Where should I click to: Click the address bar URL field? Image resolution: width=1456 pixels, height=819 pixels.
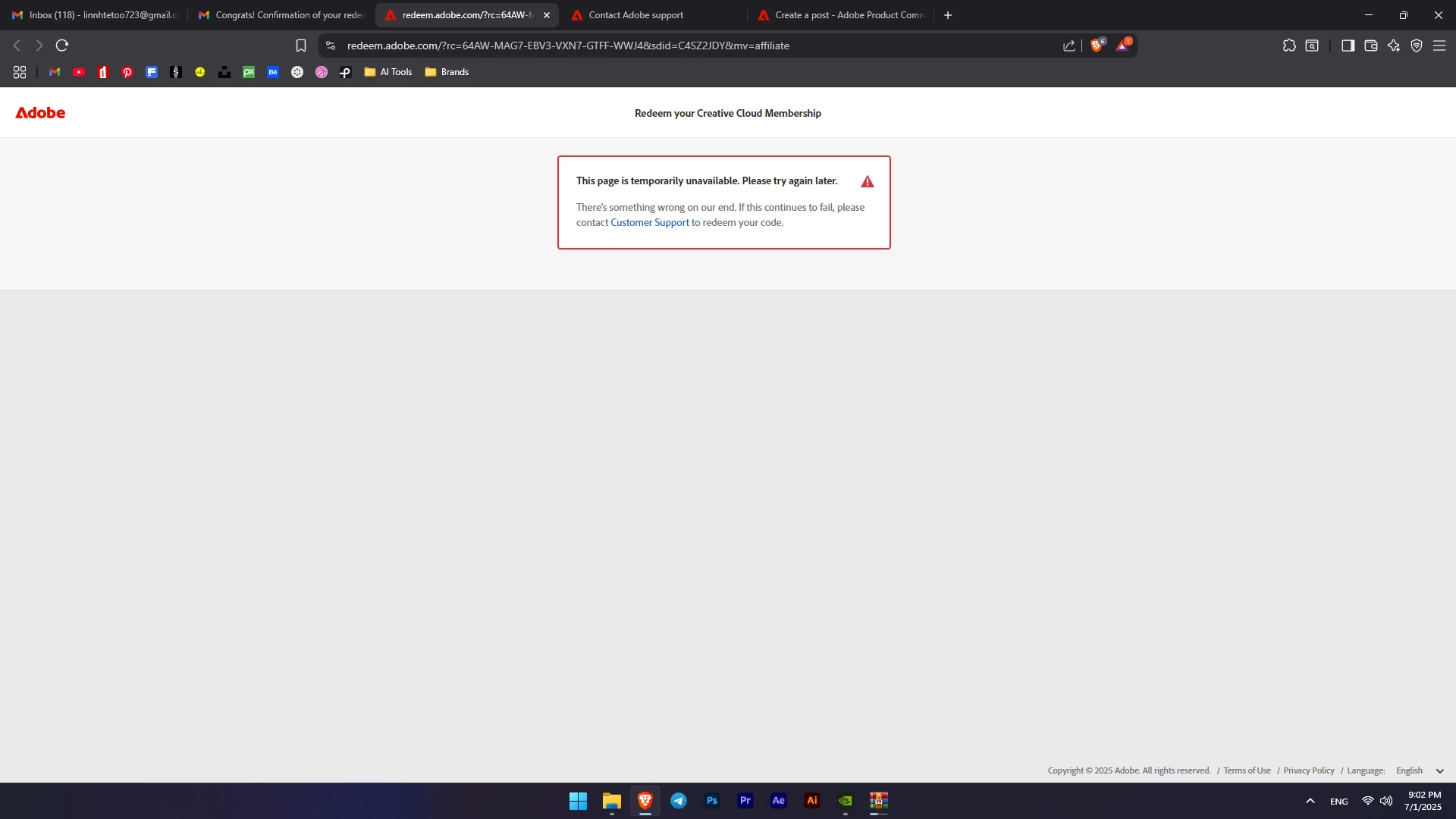567,45
